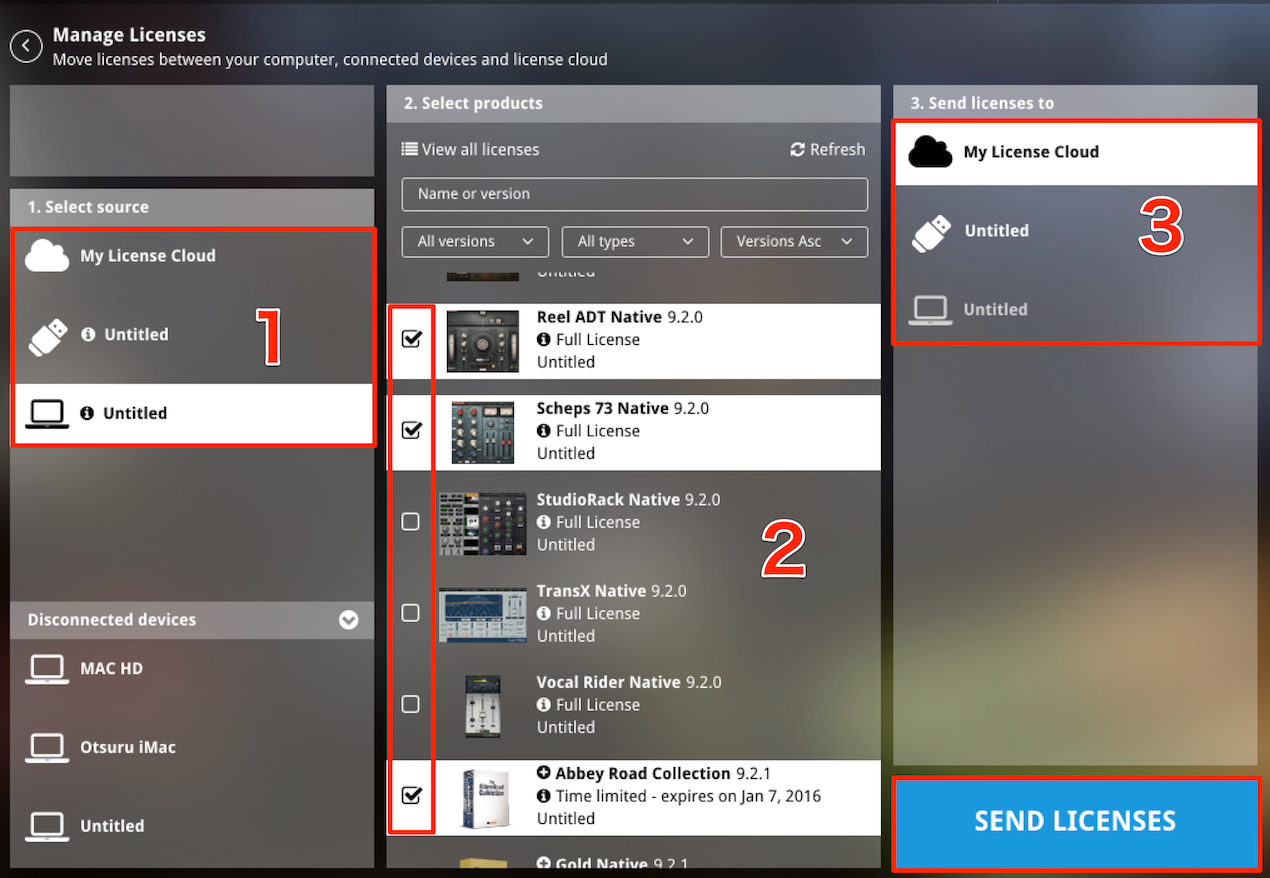The width and height of the screenshot is (1270, 878).
Task: Click the SEND LICENSES button
Action: [x=1075, y=823]
